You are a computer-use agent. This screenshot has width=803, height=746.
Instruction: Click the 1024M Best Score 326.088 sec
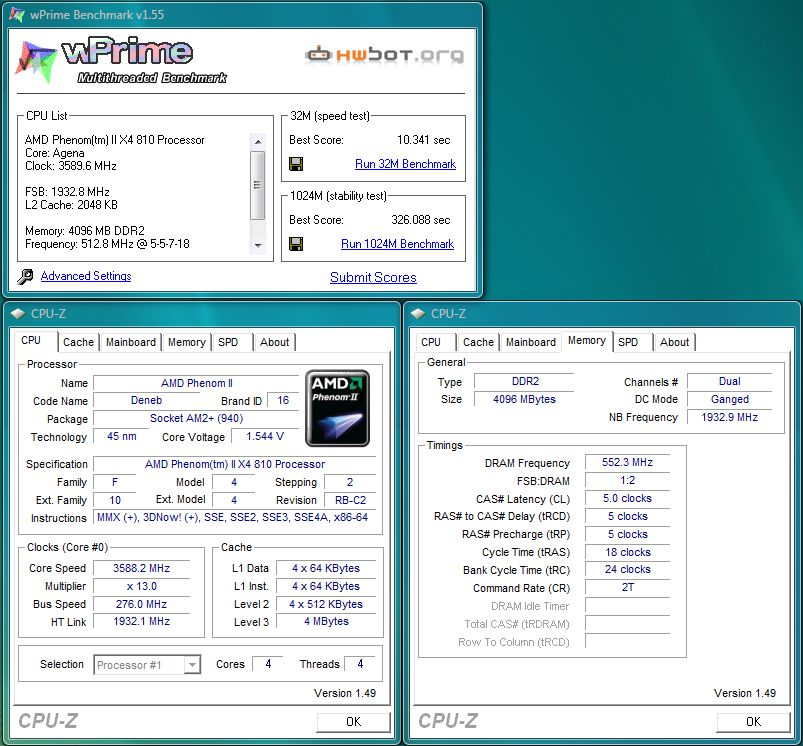pyautogui.click(x=420, y=220)
